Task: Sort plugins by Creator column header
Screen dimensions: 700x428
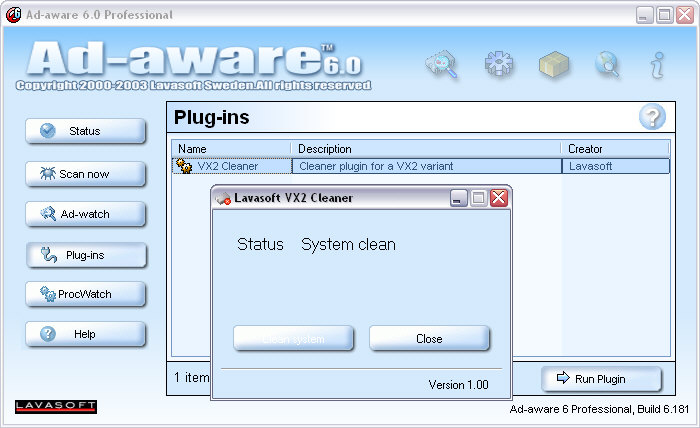Action: pyautogui.click(x=616, y=149)
